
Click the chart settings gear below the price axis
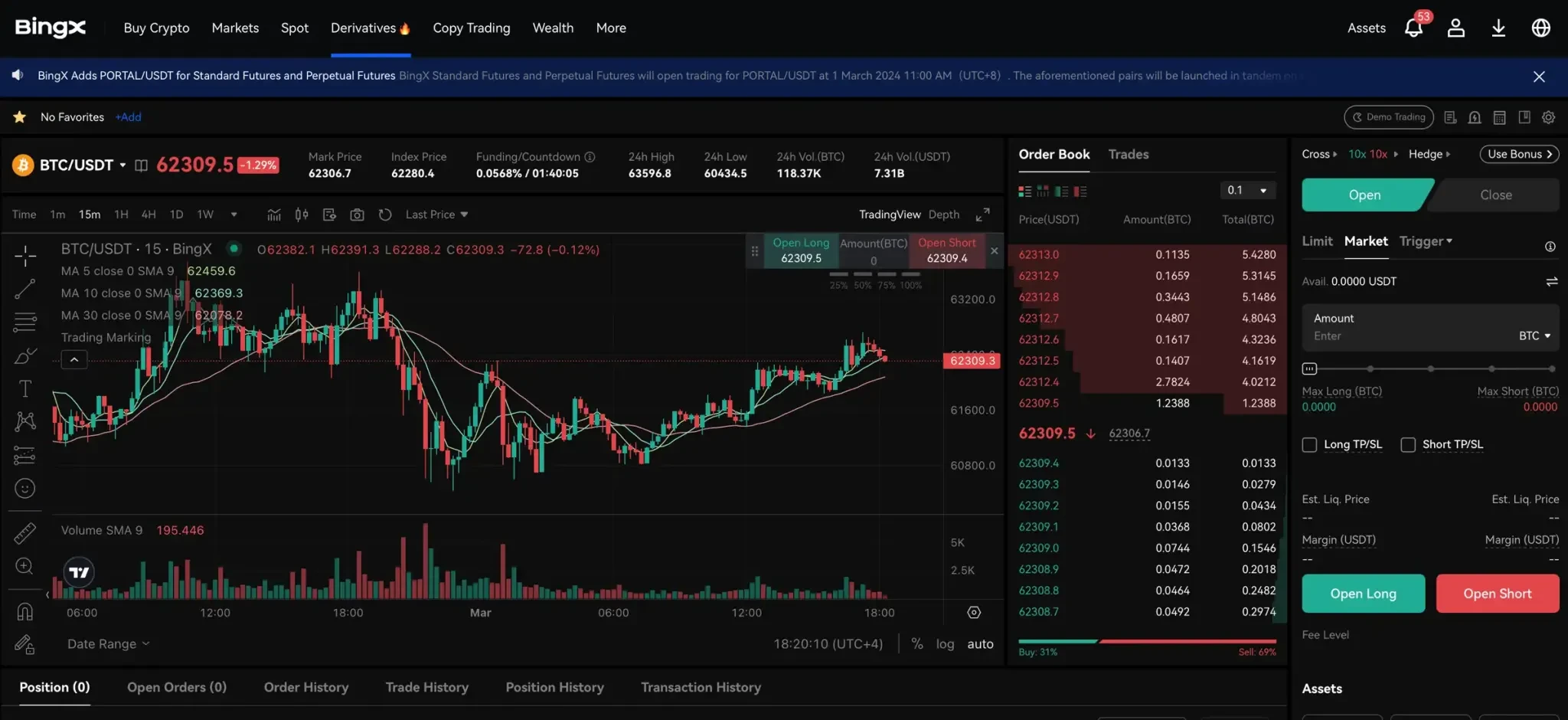(x=974, y=613)
